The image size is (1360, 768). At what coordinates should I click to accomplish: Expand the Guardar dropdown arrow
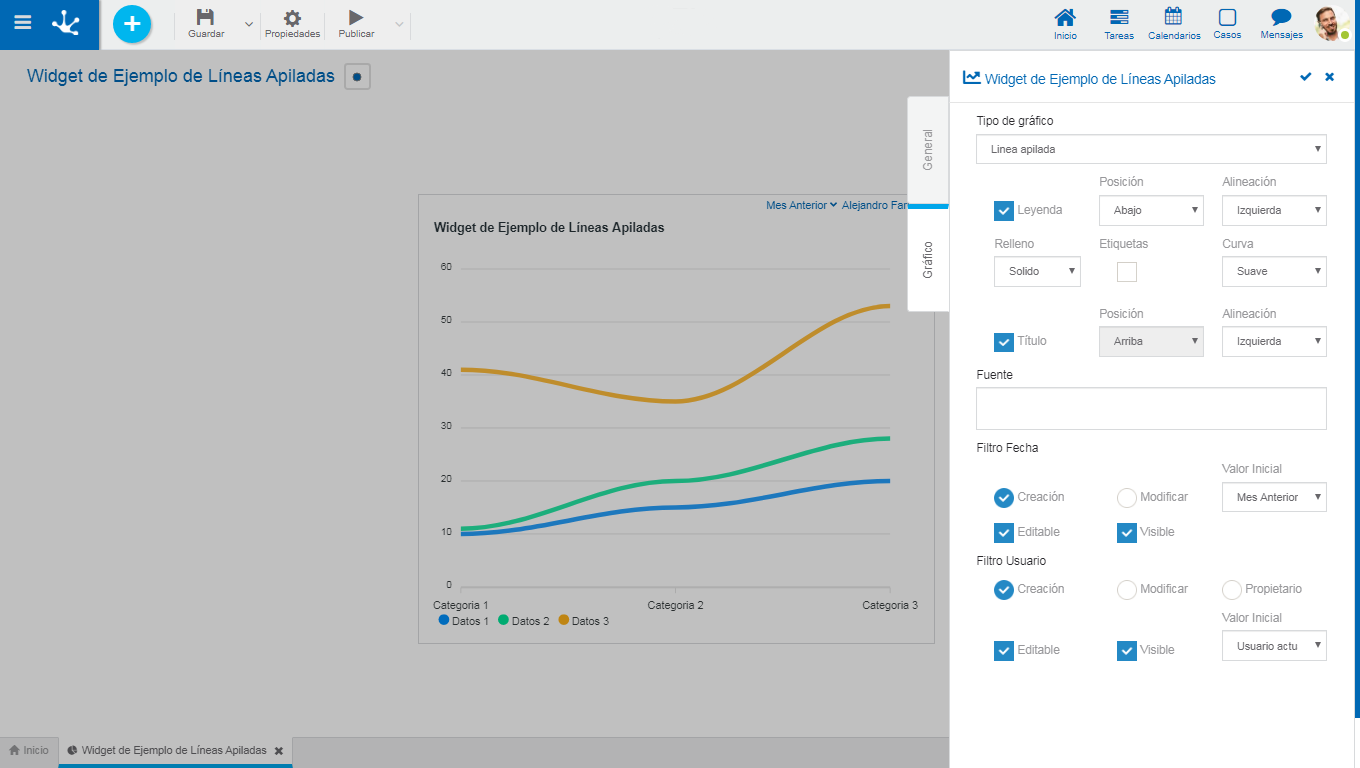(249, 24)
